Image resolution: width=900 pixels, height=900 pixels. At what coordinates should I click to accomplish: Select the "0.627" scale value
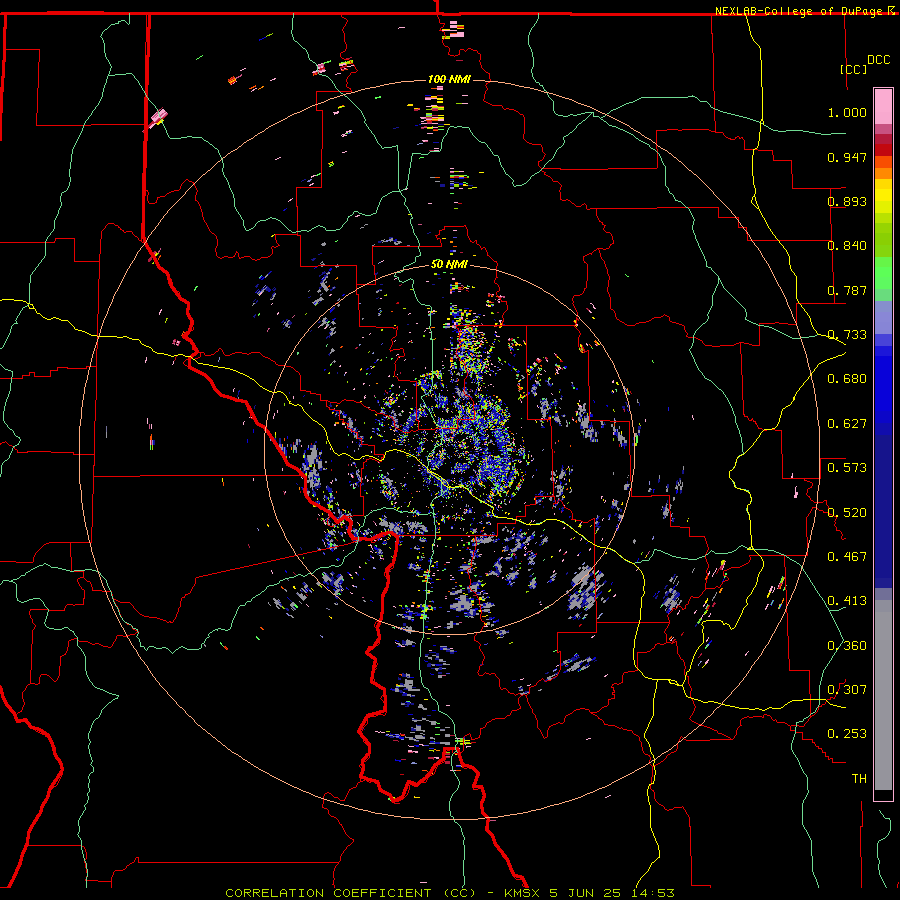(x=847, y=424)
